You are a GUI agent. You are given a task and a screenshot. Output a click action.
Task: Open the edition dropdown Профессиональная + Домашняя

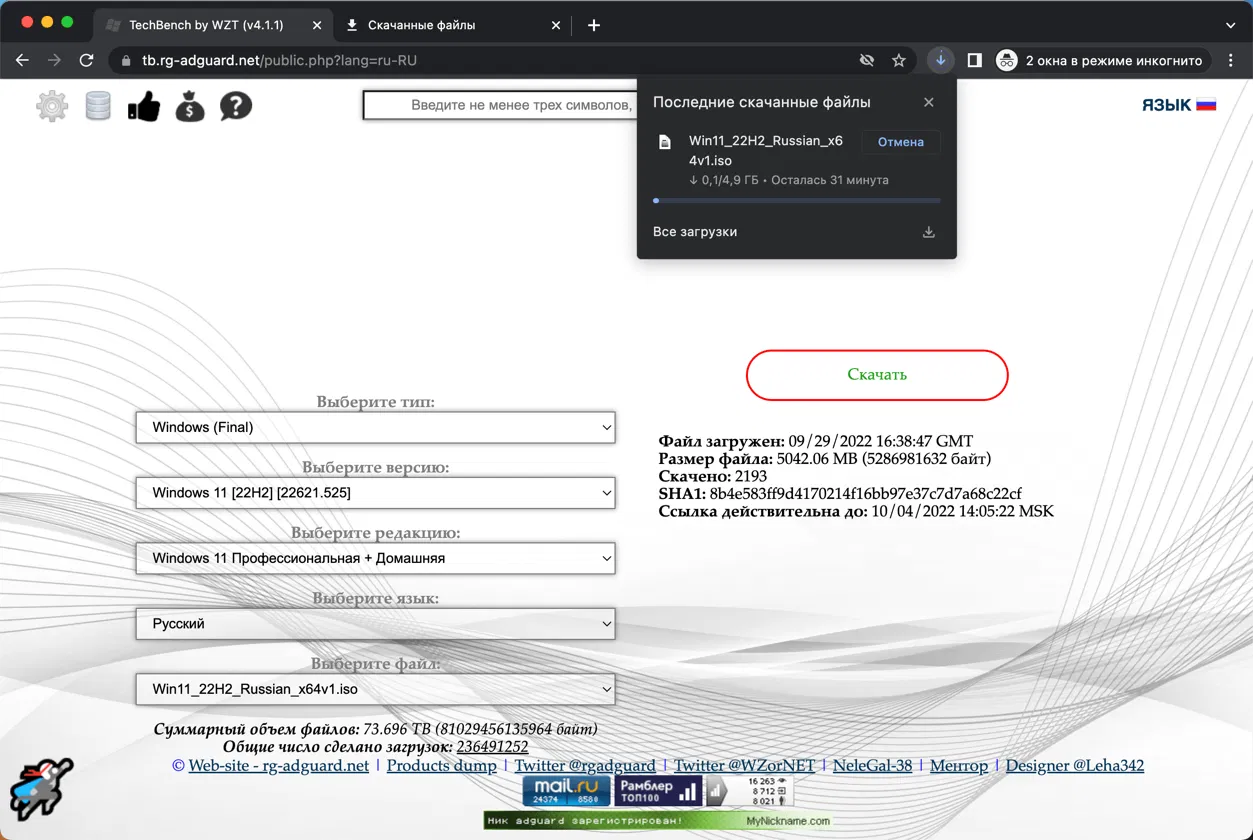375,558
